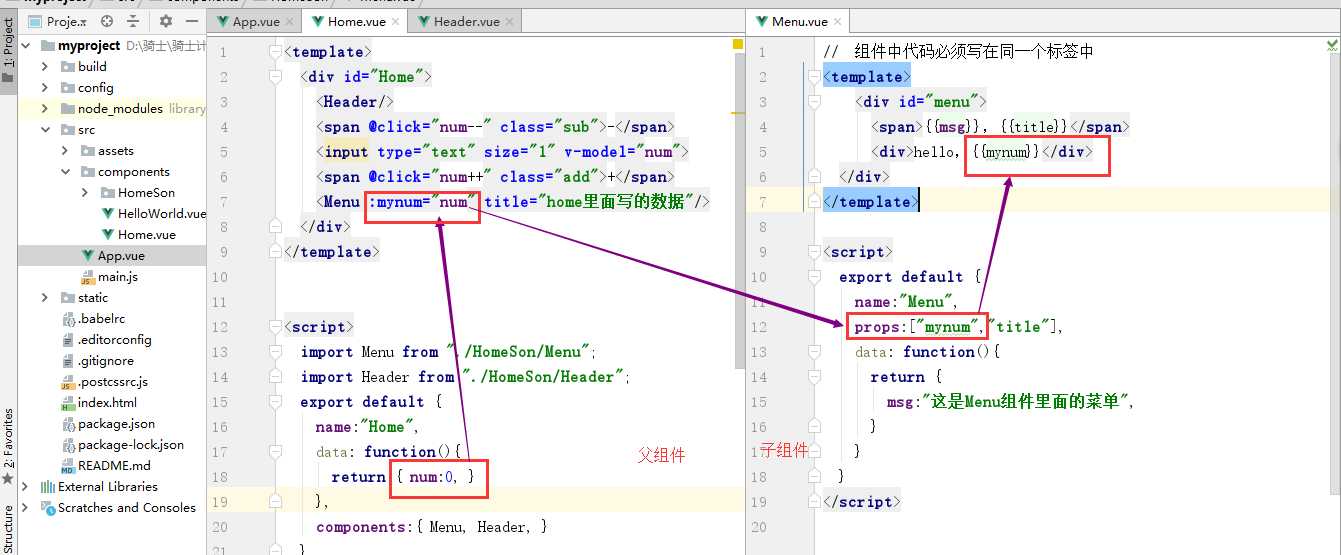The width and height of the screenshot is (1341, 555).
Task: Click the Scratches and Consoles icon
Action: click(x=47, y=508)
